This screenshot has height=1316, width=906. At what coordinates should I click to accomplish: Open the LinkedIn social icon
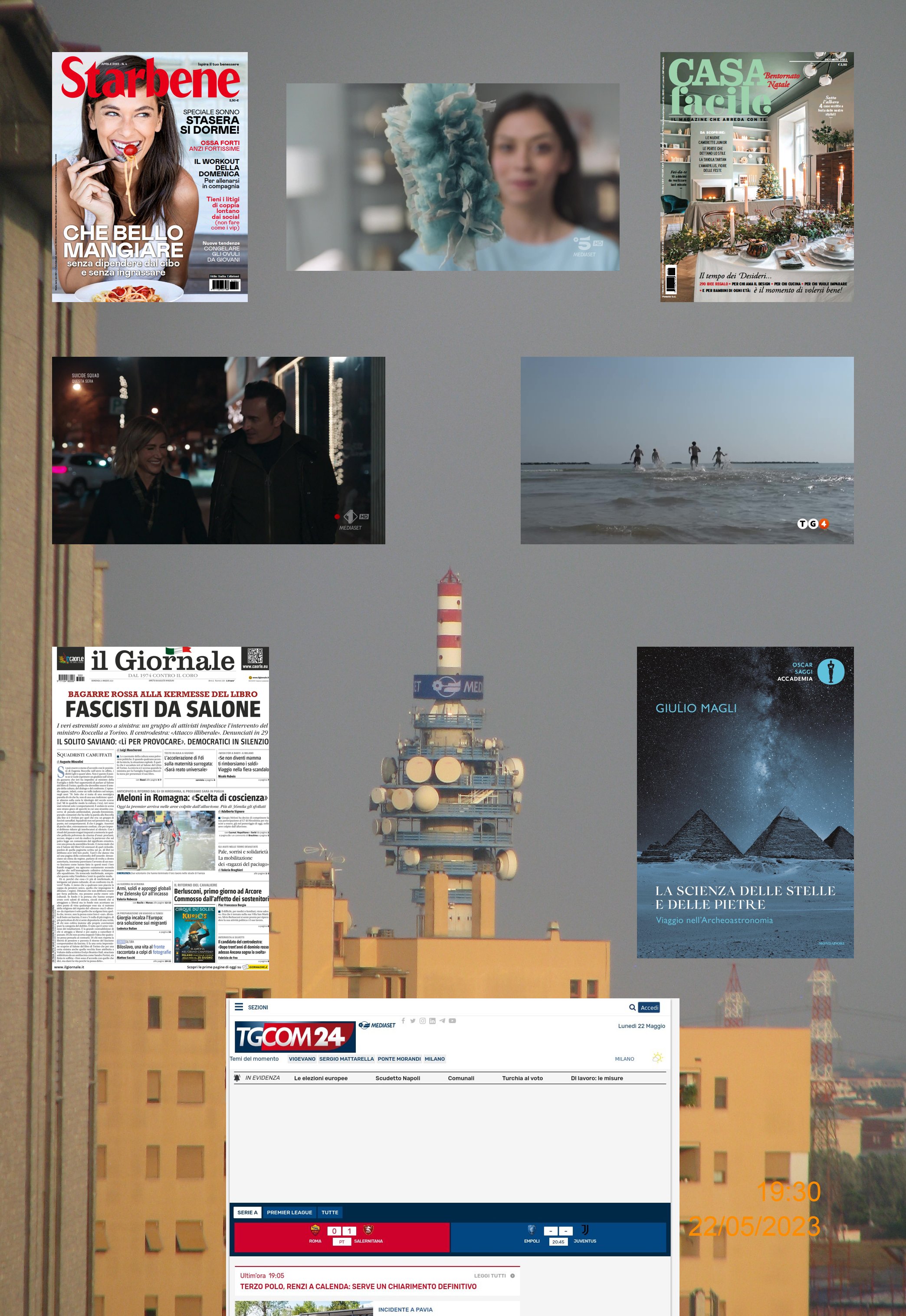click(432, 1021)
